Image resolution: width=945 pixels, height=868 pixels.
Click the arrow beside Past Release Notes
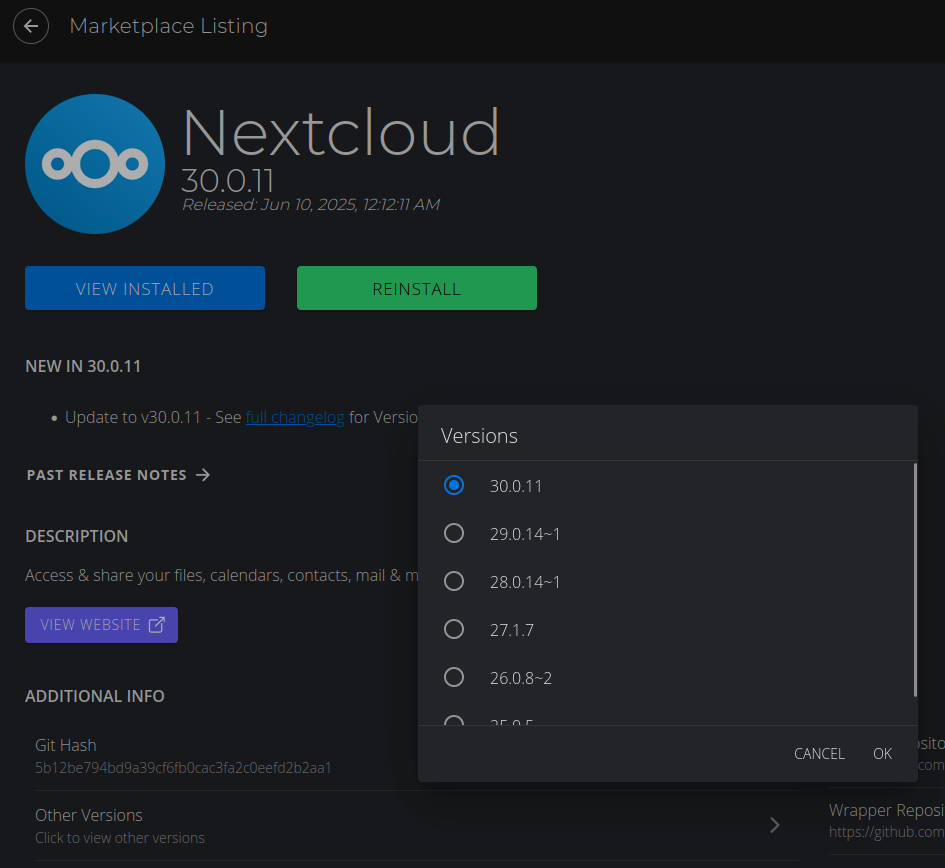pyautogui.click(x=203, y=475)
